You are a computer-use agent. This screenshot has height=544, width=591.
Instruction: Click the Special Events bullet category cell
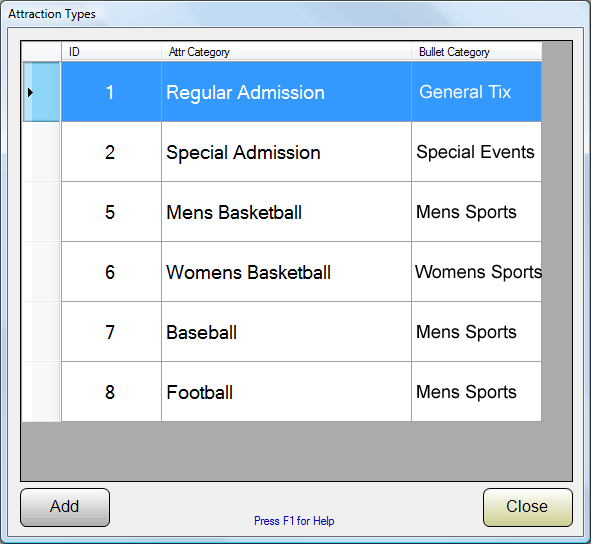pyautogui.click(x=476, y=152)
